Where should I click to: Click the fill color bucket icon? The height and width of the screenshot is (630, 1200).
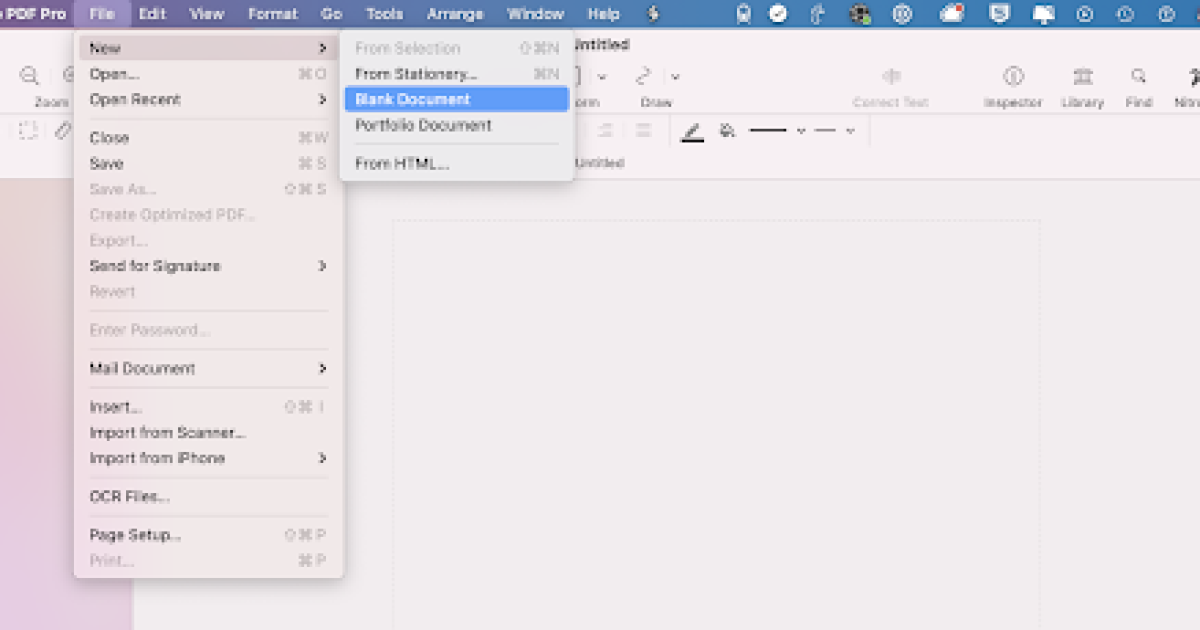tap(726, 130)
